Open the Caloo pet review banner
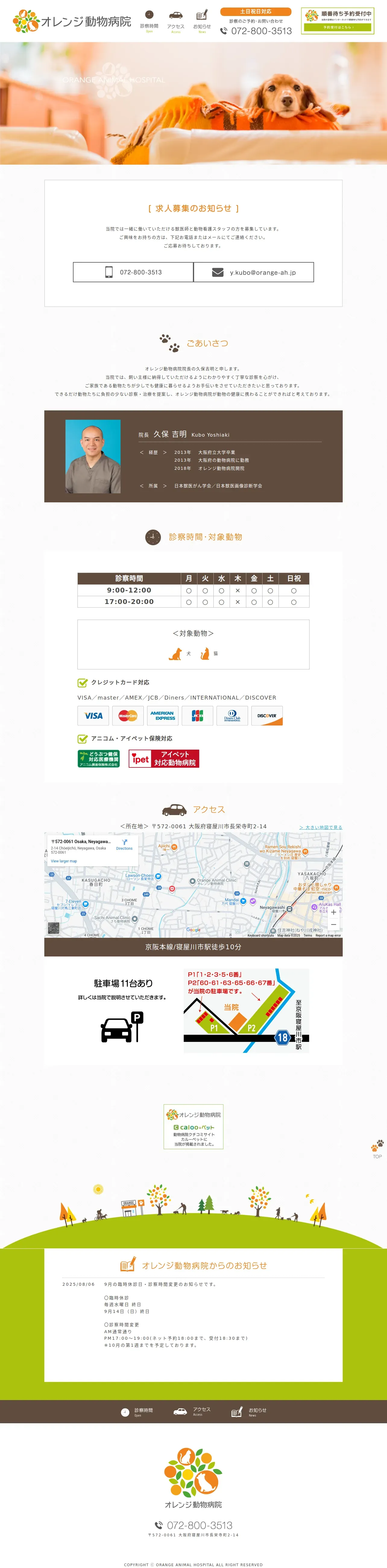387x1568 pixels. 193,1126
